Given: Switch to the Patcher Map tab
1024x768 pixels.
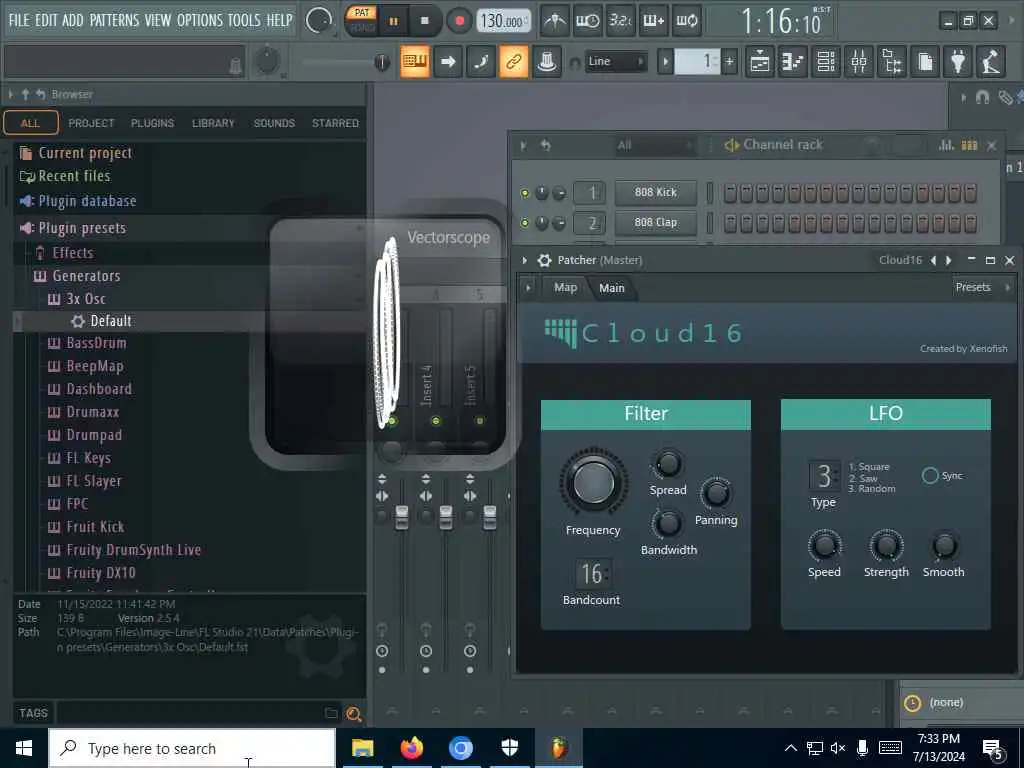Looking at the screenshot, I should coord(566,287).
